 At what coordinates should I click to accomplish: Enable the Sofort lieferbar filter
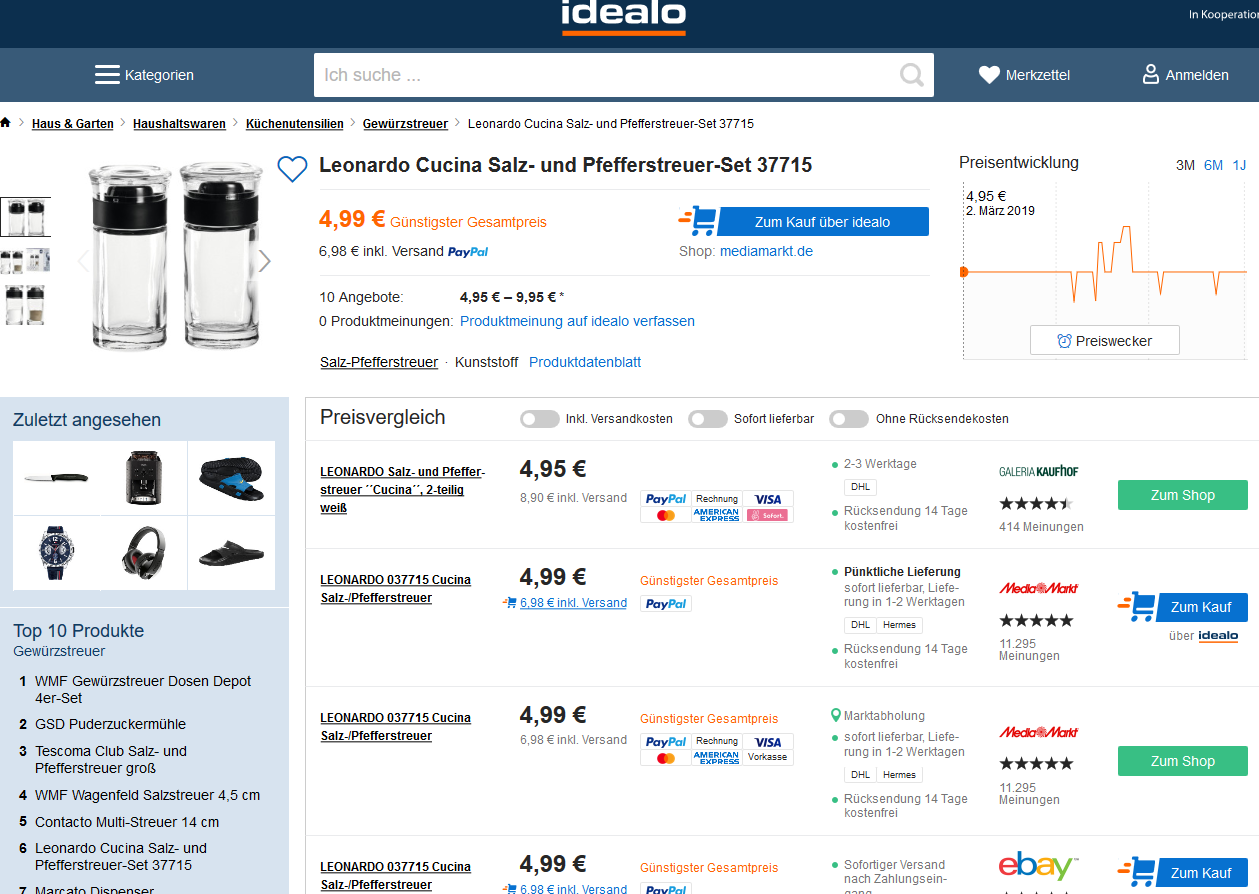pos(708,419)
